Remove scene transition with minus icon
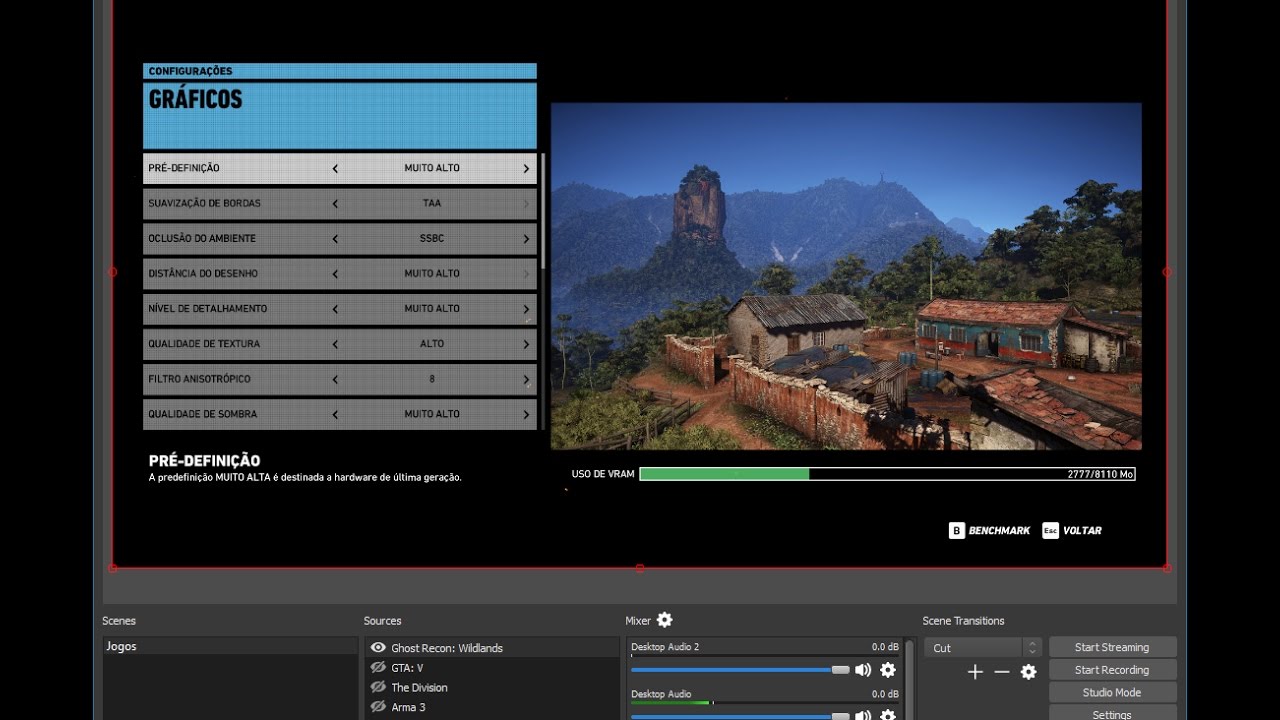The image size is (1280, 720). 1002,672
